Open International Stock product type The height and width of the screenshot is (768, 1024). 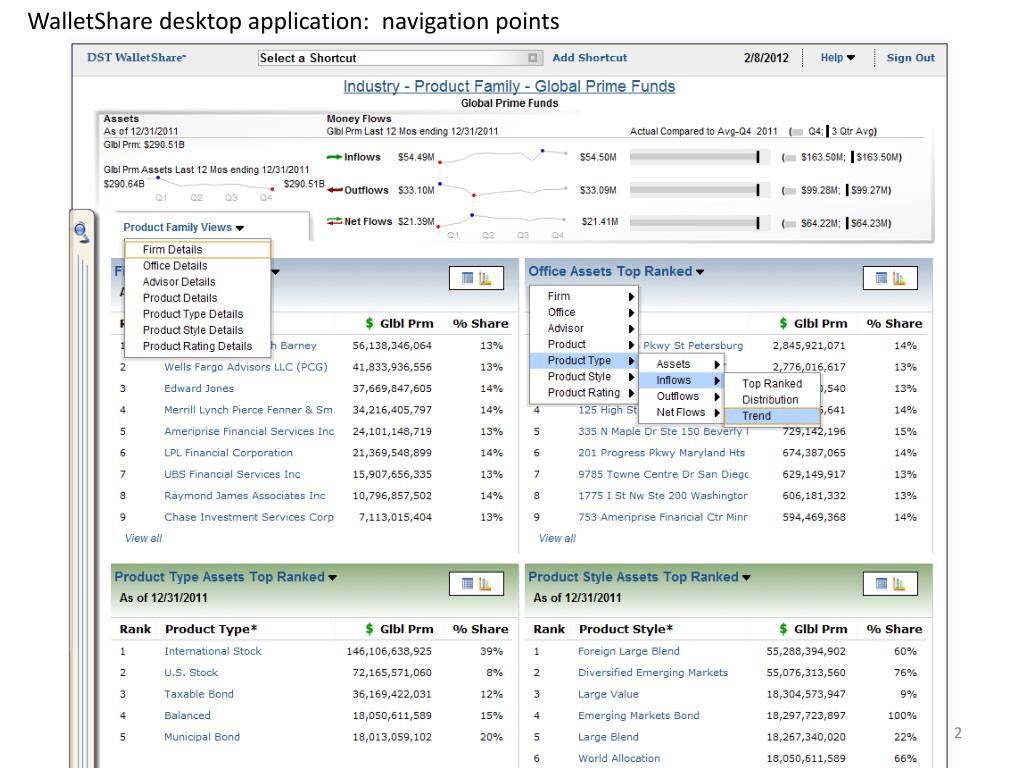(212, 651)
